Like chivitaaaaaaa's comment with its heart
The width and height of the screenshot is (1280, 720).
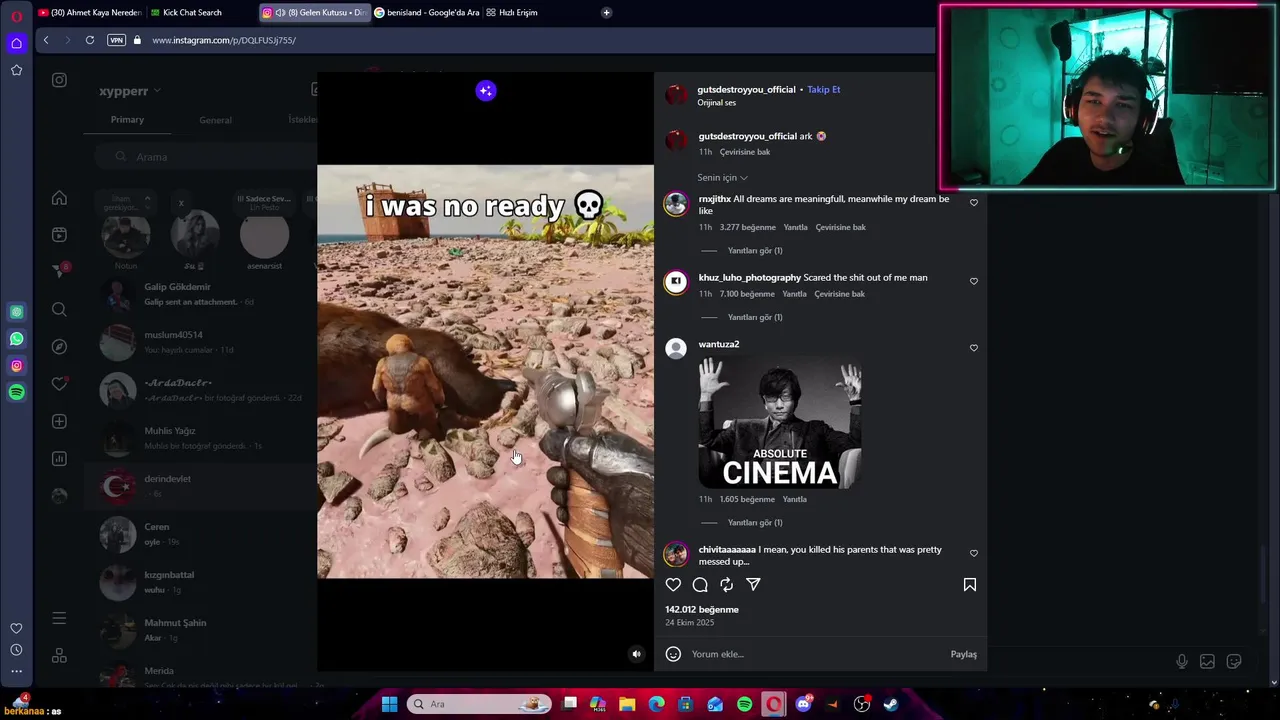974,553
